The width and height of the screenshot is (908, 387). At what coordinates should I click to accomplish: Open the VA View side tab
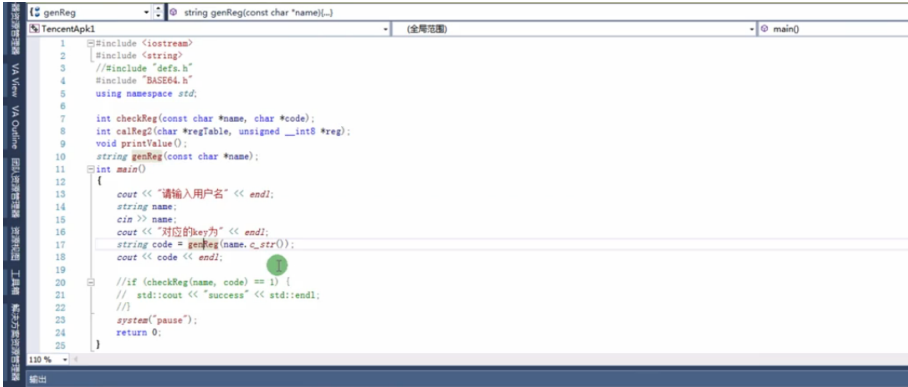[16, 80]
